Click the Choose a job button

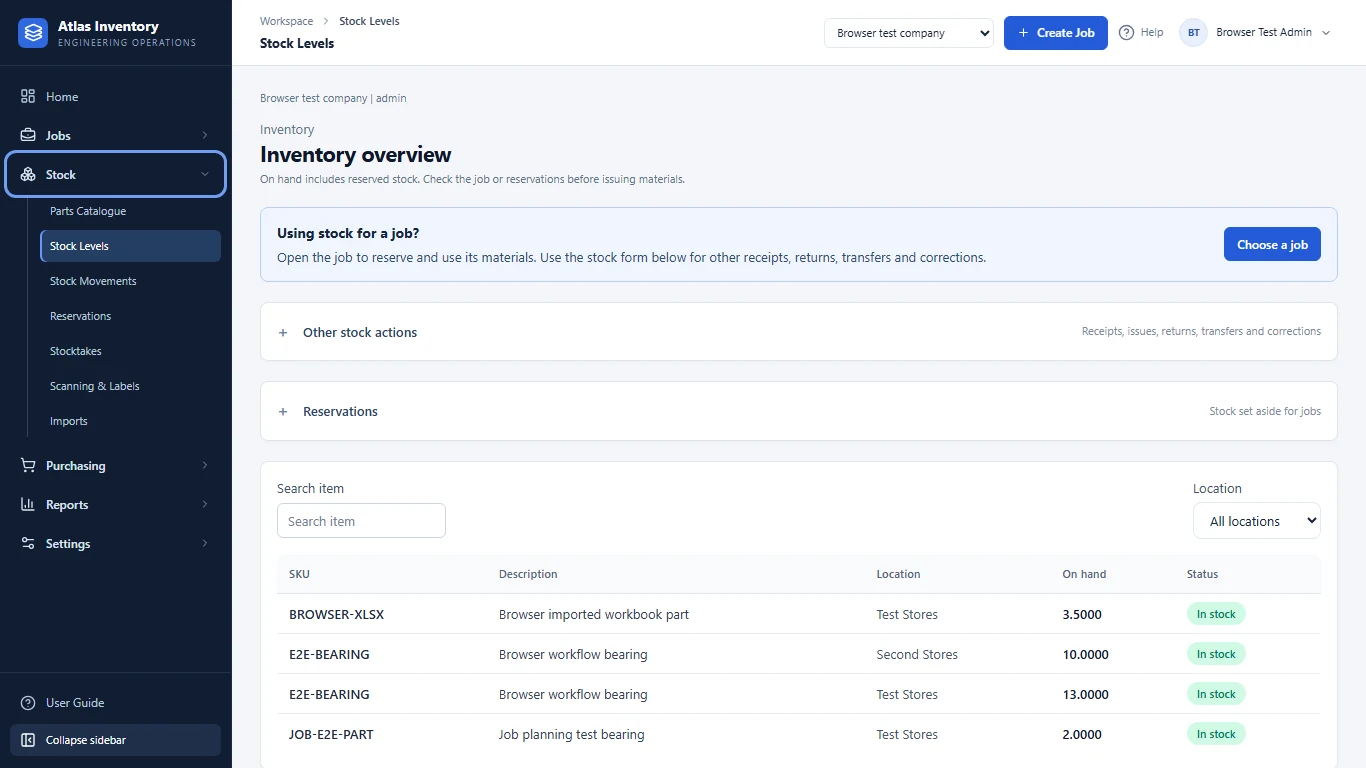(1272, 245)
